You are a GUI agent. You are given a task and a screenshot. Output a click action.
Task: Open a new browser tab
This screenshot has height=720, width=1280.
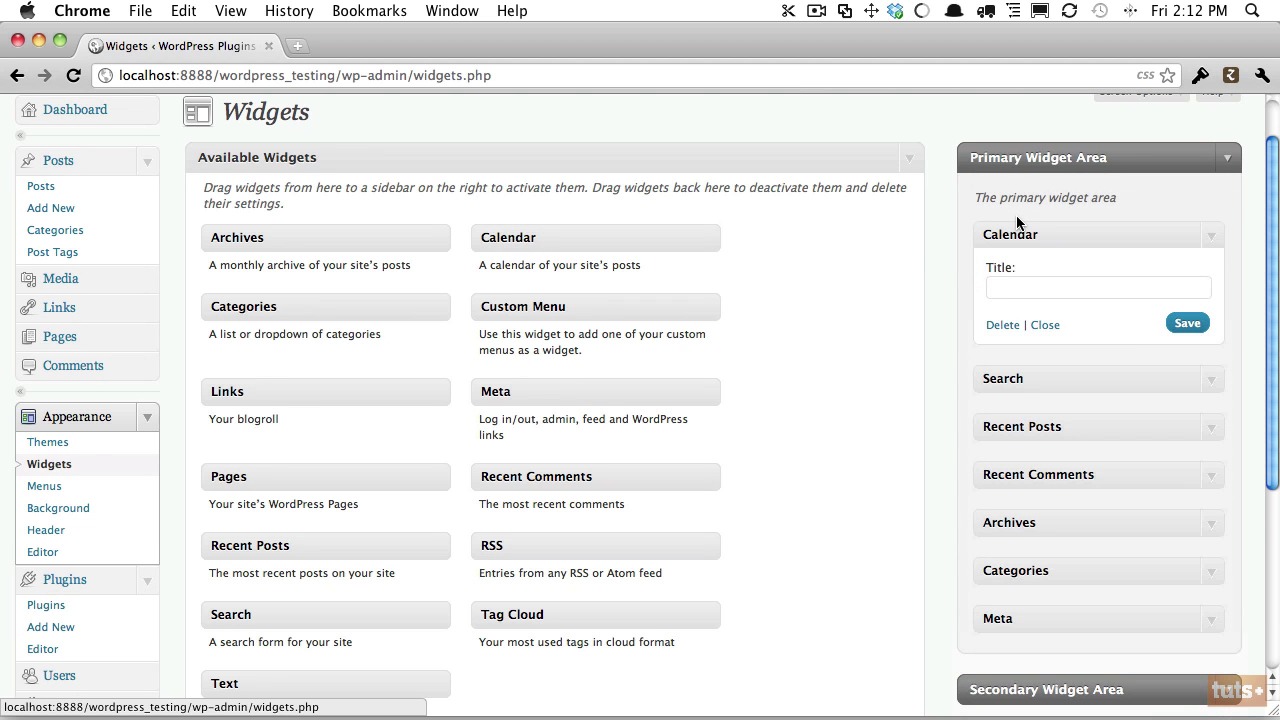297,46
